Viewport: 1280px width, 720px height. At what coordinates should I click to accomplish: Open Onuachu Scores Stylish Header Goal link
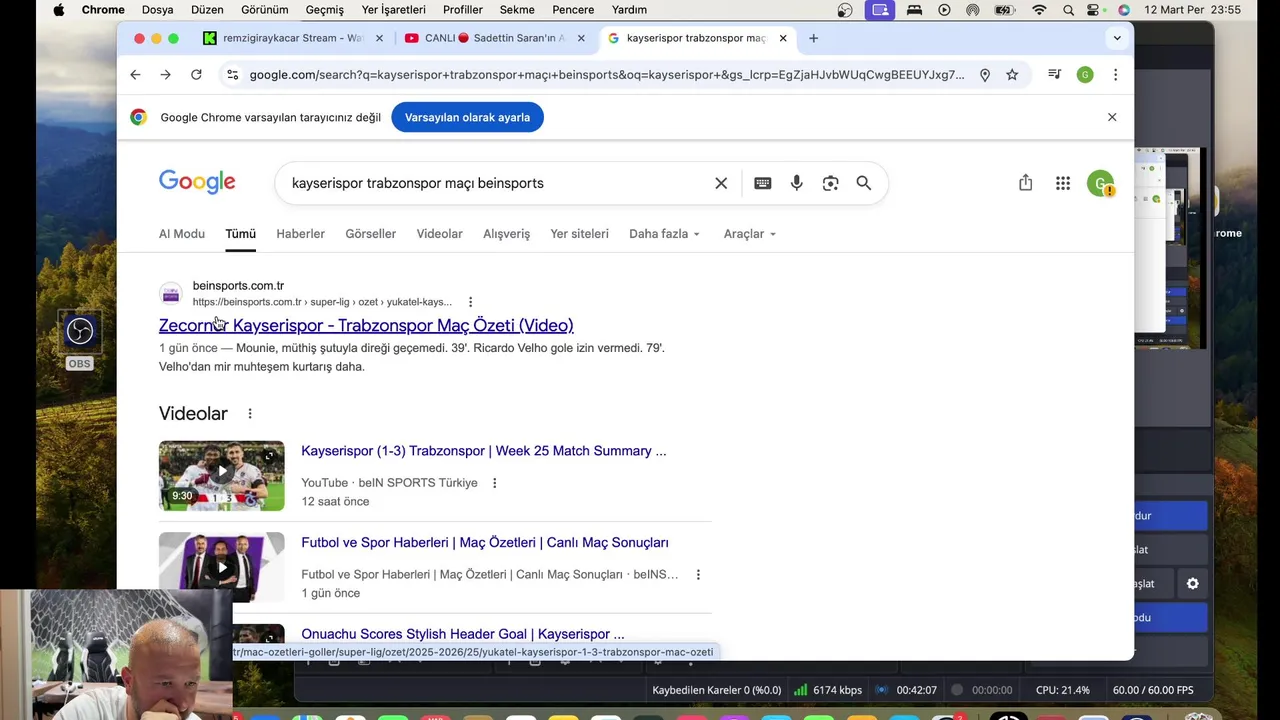coord(463,634)
